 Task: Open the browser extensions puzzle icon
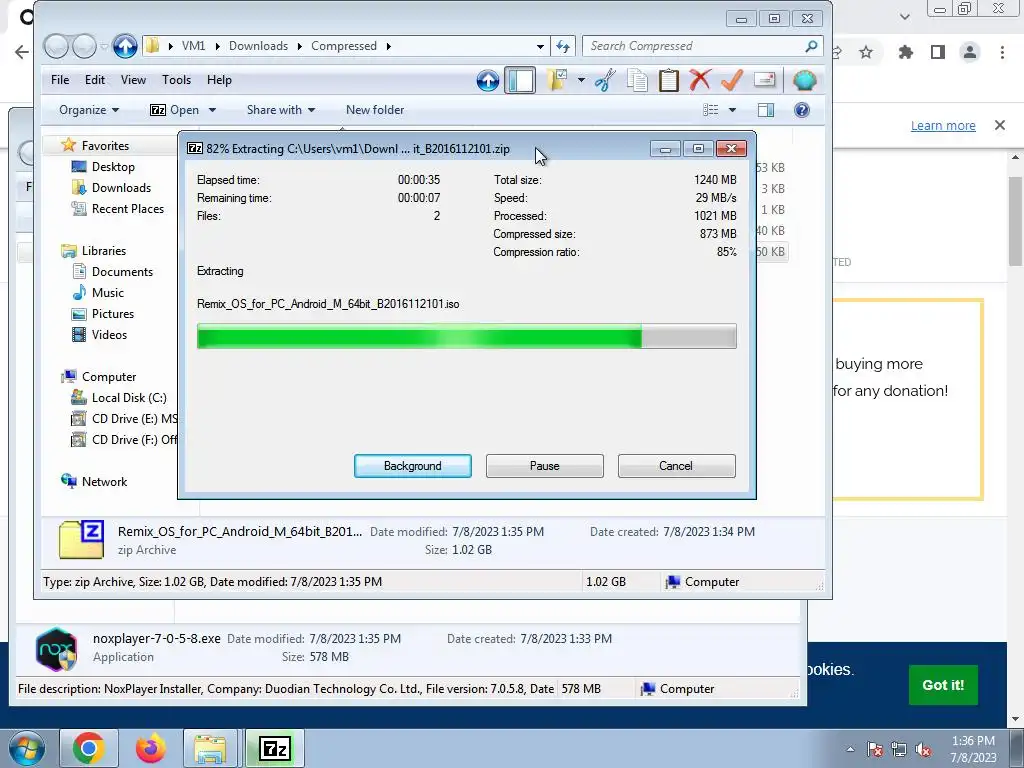click(x=905, y=52)
